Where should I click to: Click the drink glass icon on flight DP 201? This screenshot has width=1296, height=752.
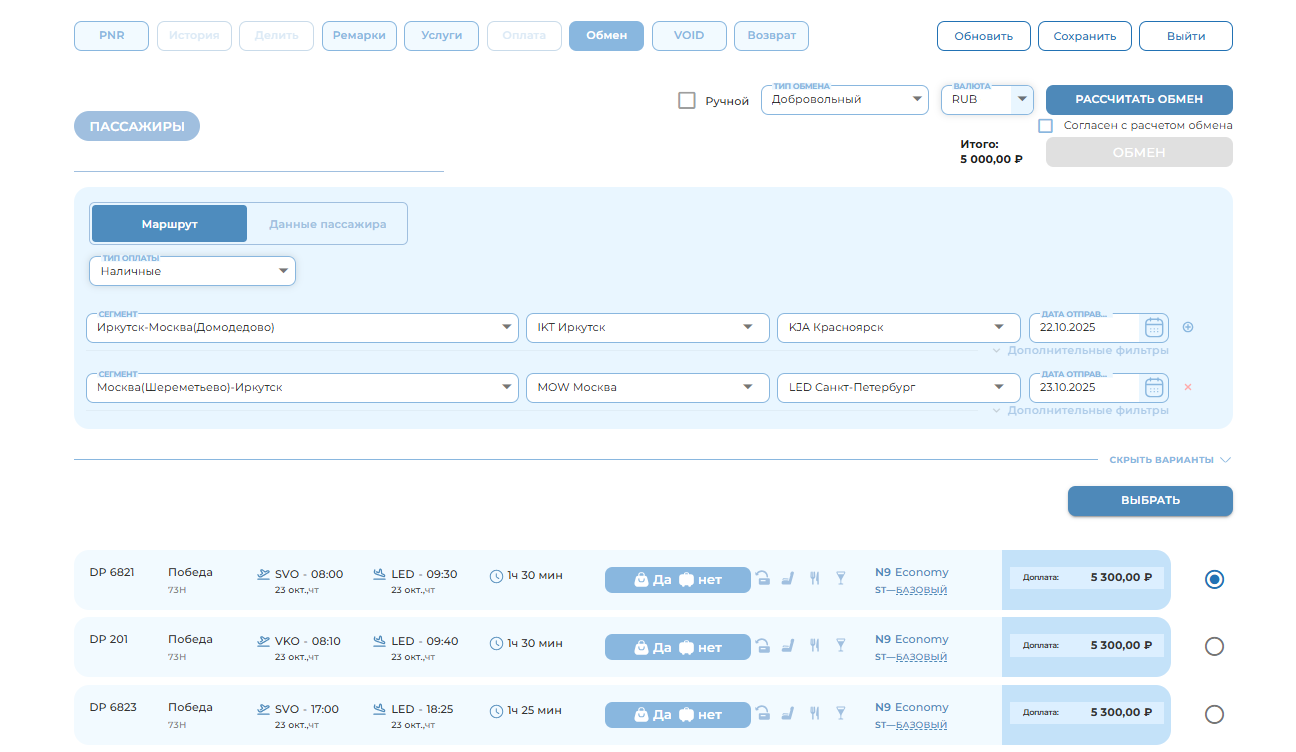(840, 646)
